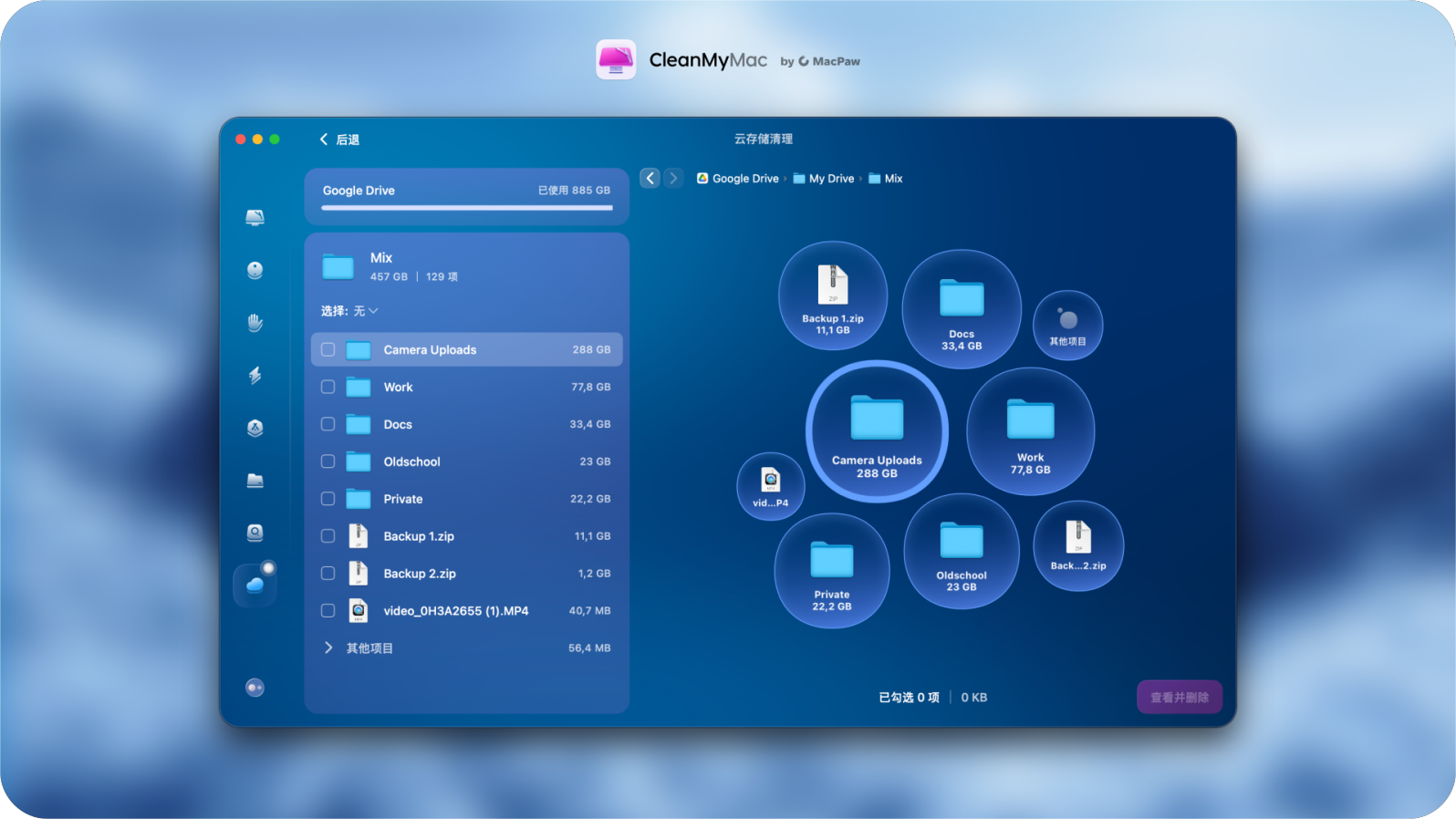Viewport: 1456px width, 819px height.
Task: Click the Camera Uploads bubble
Action: coord(877,431)
